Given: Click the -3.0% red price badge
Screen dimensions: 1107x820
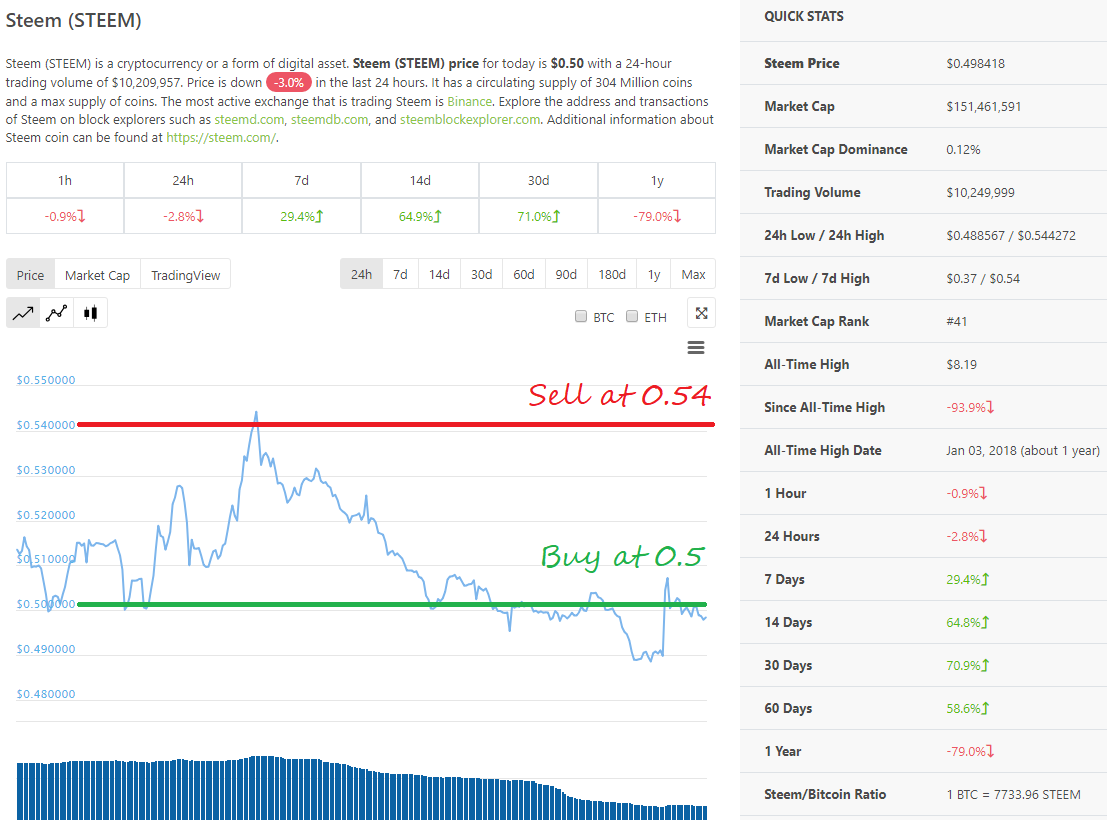Looking at the screenshot, I should [x=289, y=82].
